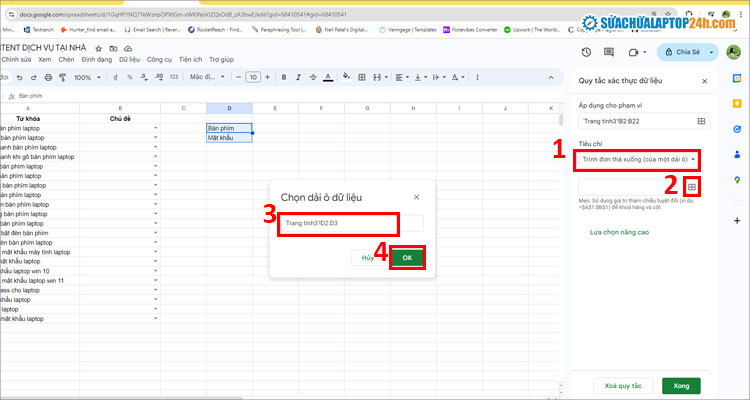Viewport: 750px width, 400px height.
Task: Select range via grid icon in apply-to field
Action: [701, 121]
